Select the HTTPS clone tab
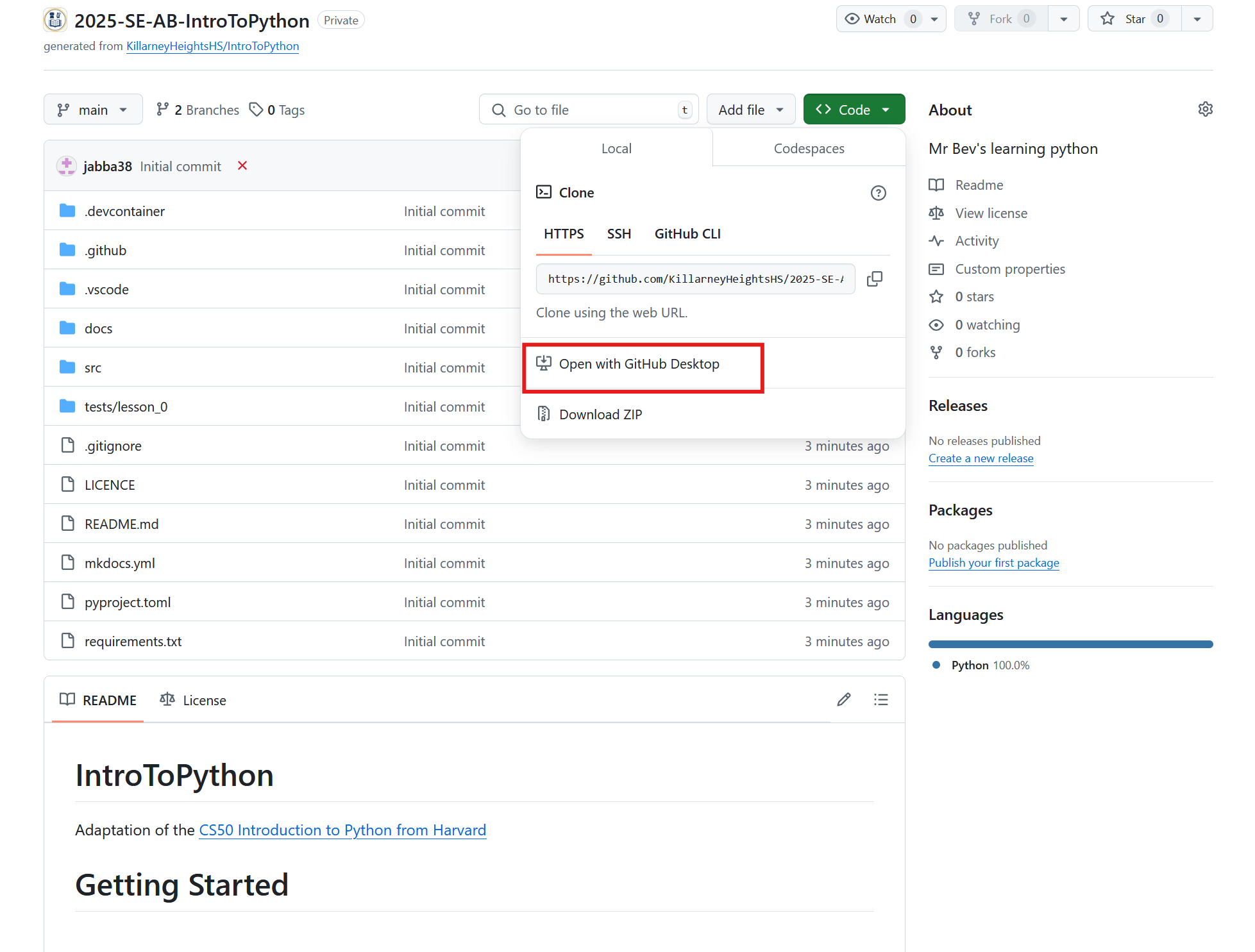The image size is (1255, 952). click(x=564, y=234)
